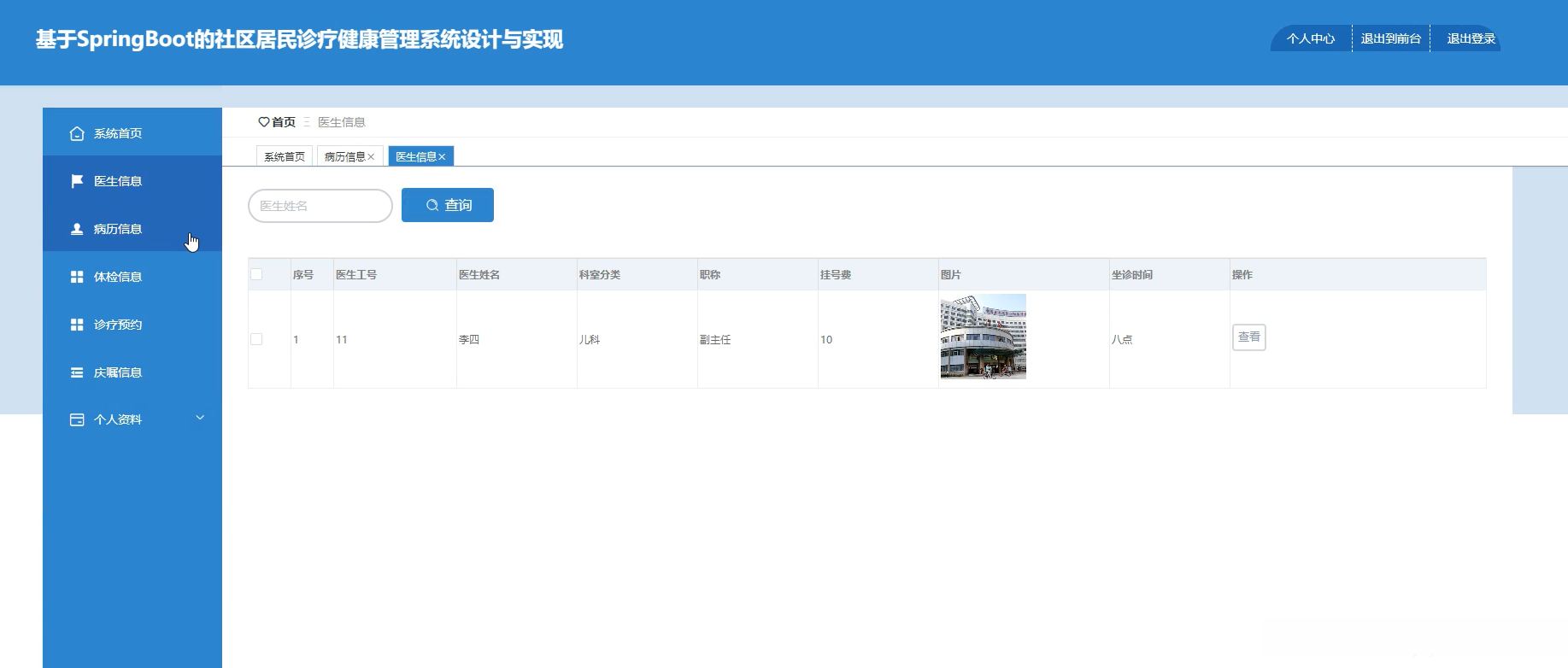1568x668 pixels.
Task: Click the 医生信息 breadcrumb text
Action: [x=342, y=122]
